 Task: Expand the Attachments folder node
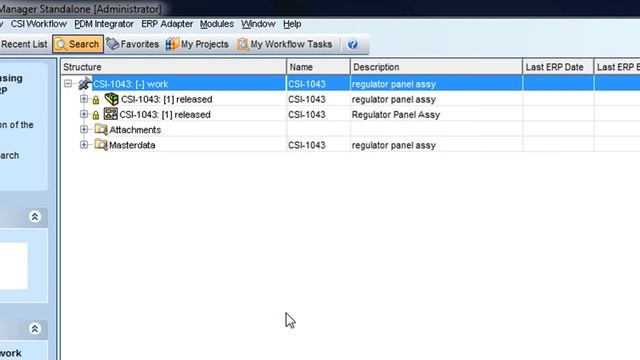(84, 129)
